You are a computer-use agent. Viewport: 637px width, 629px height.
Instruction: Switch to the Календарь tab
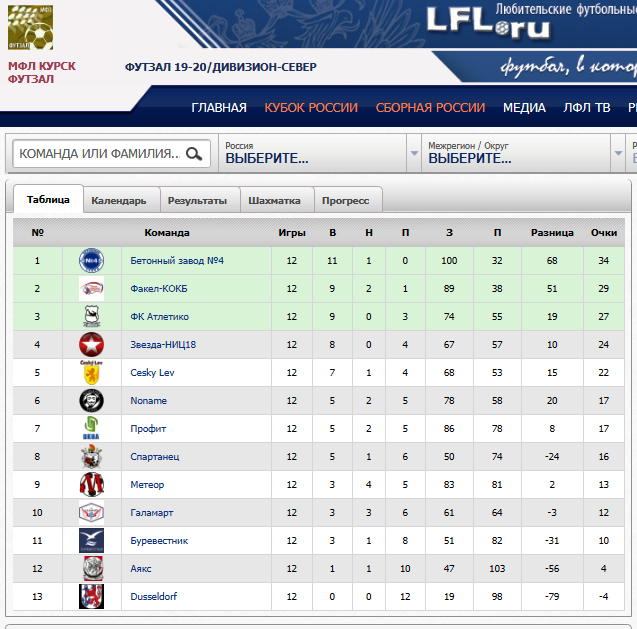pos(118,200)
